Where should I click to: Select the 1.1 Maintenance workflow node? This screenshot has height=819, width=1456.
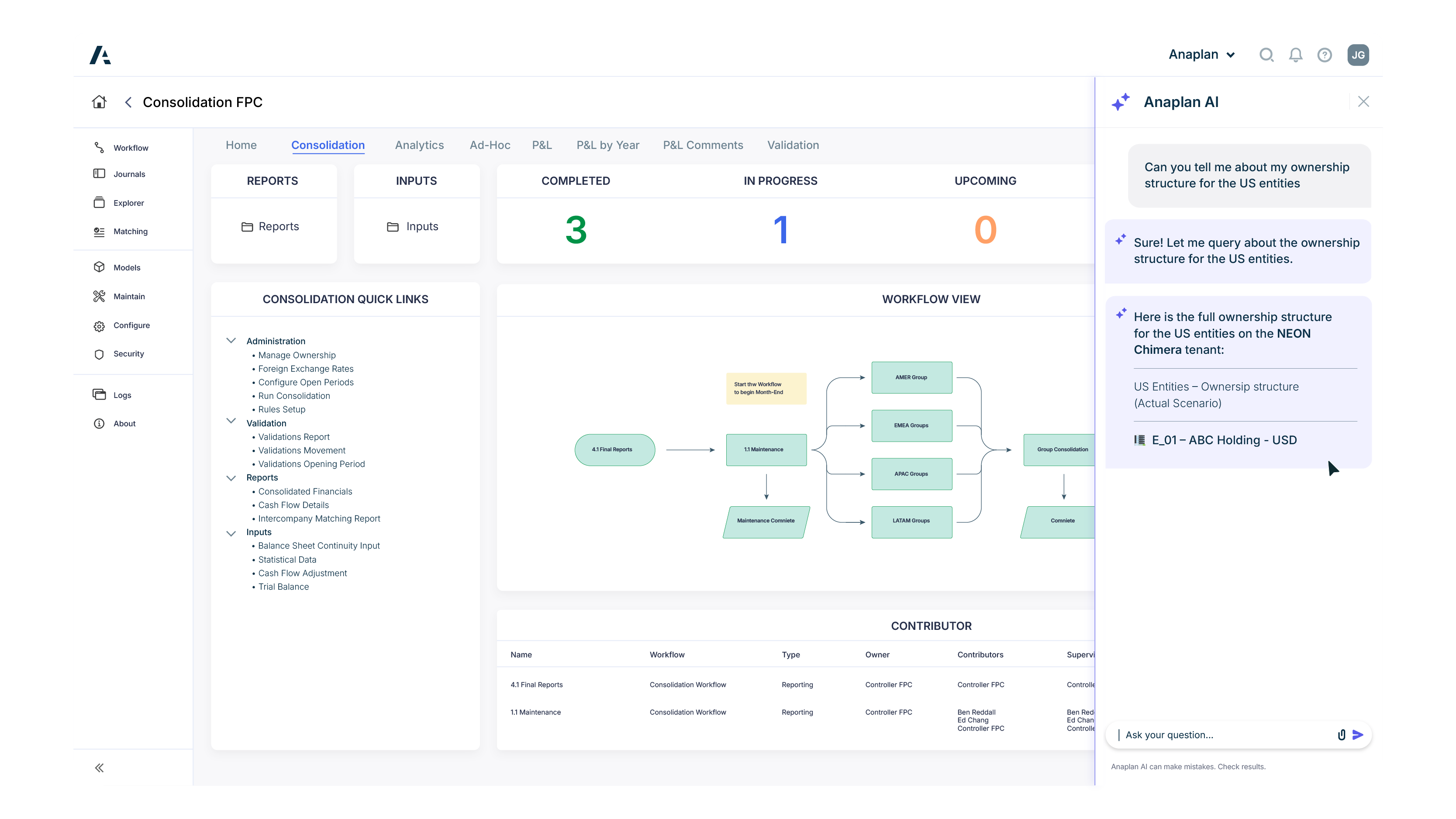(x=766, y=450)
